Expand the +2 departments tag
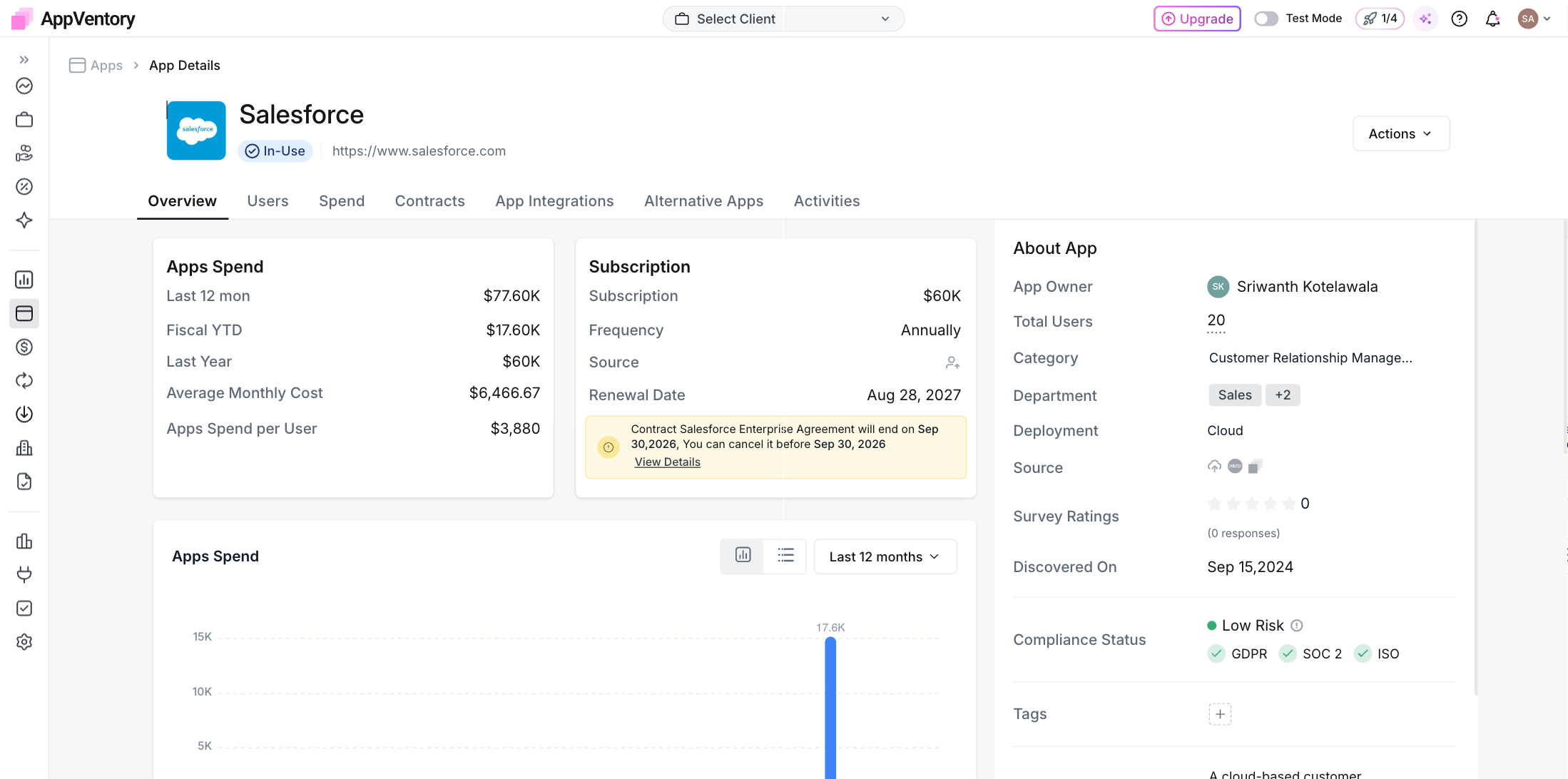The image size is (1568, 779). [1283, 395]
